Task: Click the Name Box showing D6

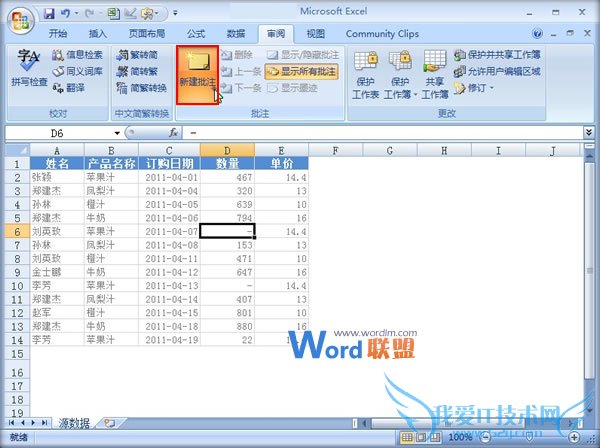Action: pyautogui.click(x=59, y=133)
